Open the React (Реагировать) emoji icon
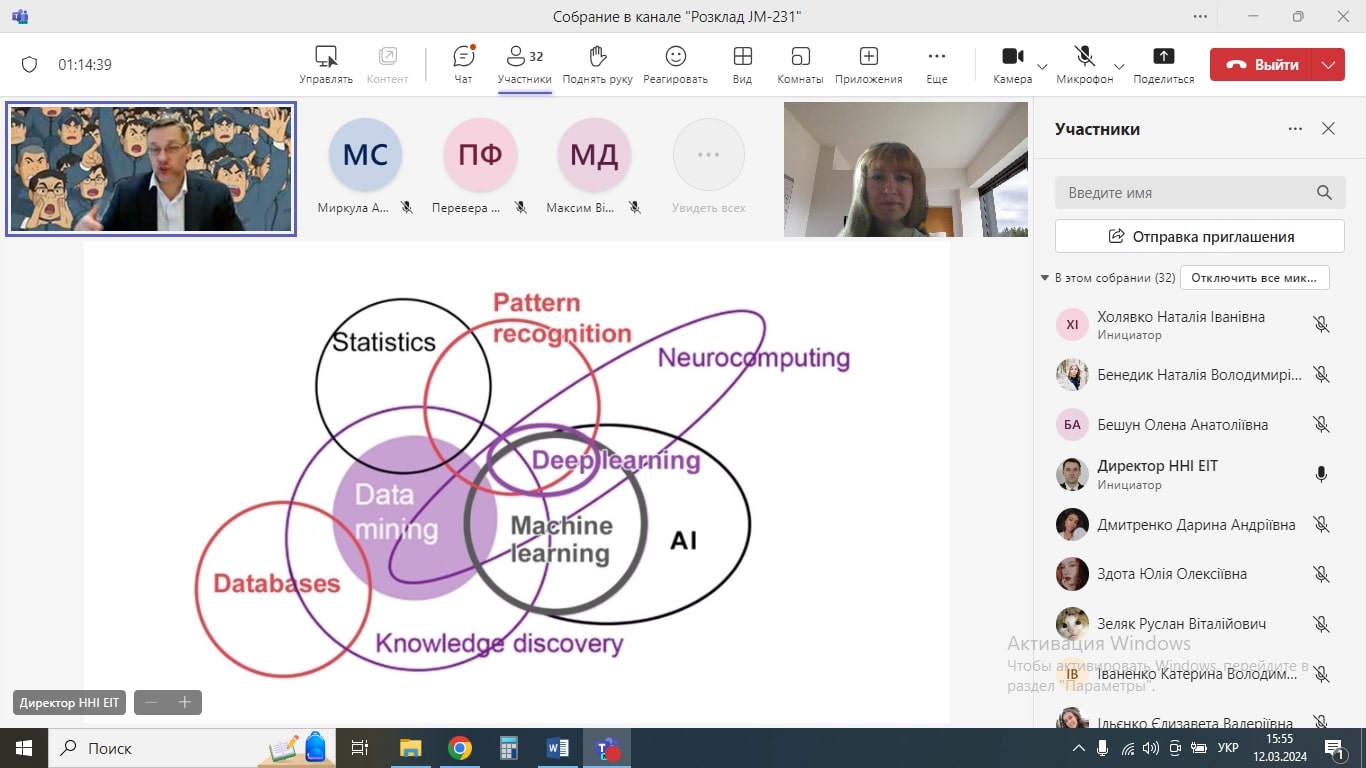Image resolution: width=1366 pixels, height=768 pixels. 675,57
